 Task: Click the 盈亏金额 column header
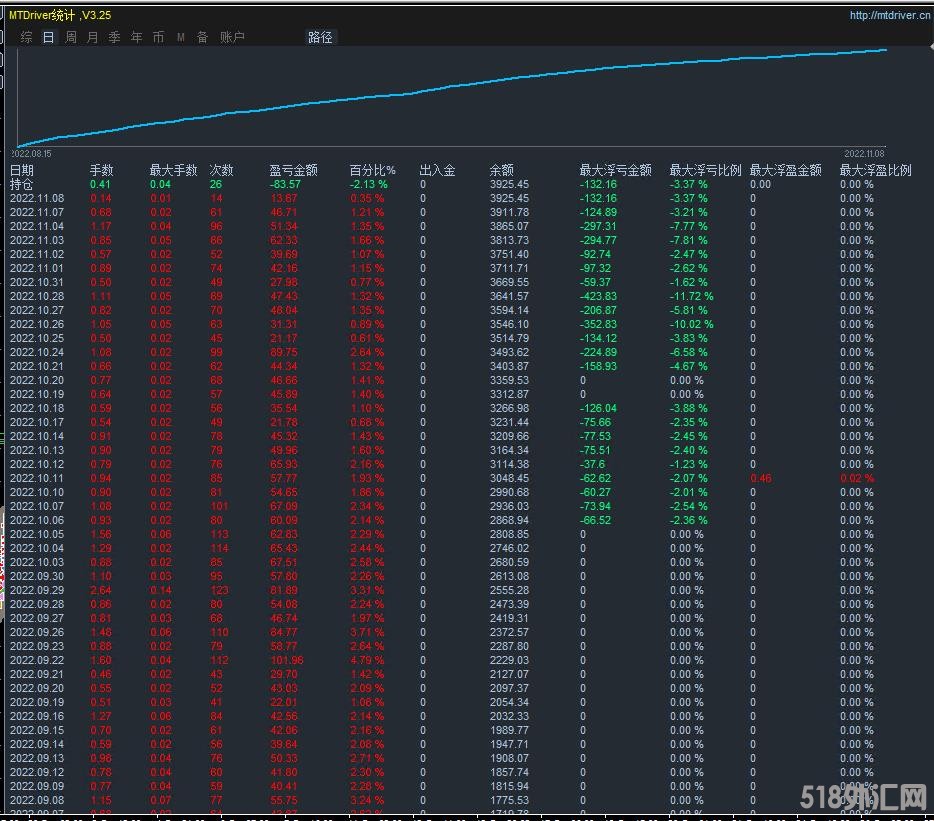click(293, 170)
